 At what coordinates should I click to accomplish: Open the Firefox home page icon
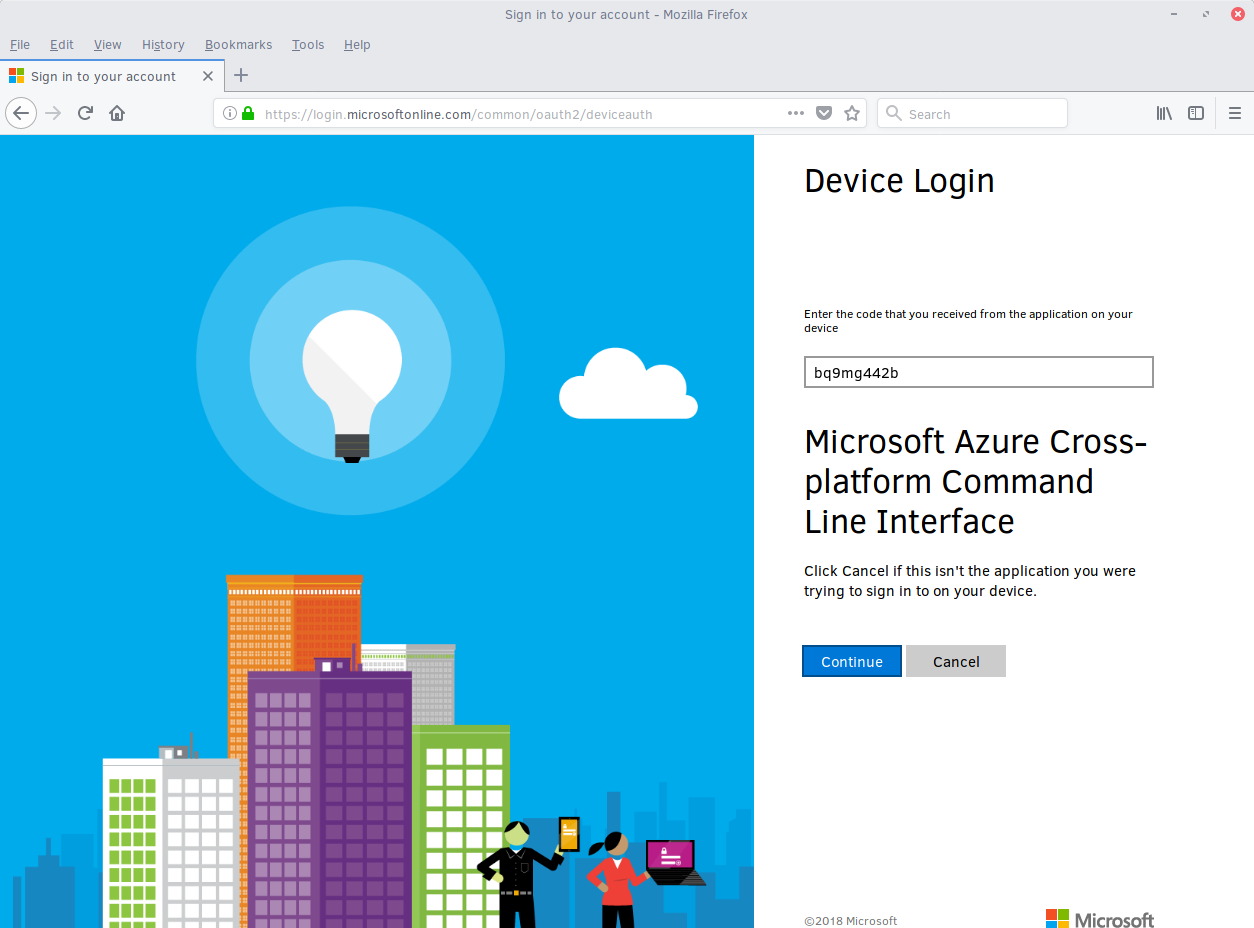(x=117, y=113)
